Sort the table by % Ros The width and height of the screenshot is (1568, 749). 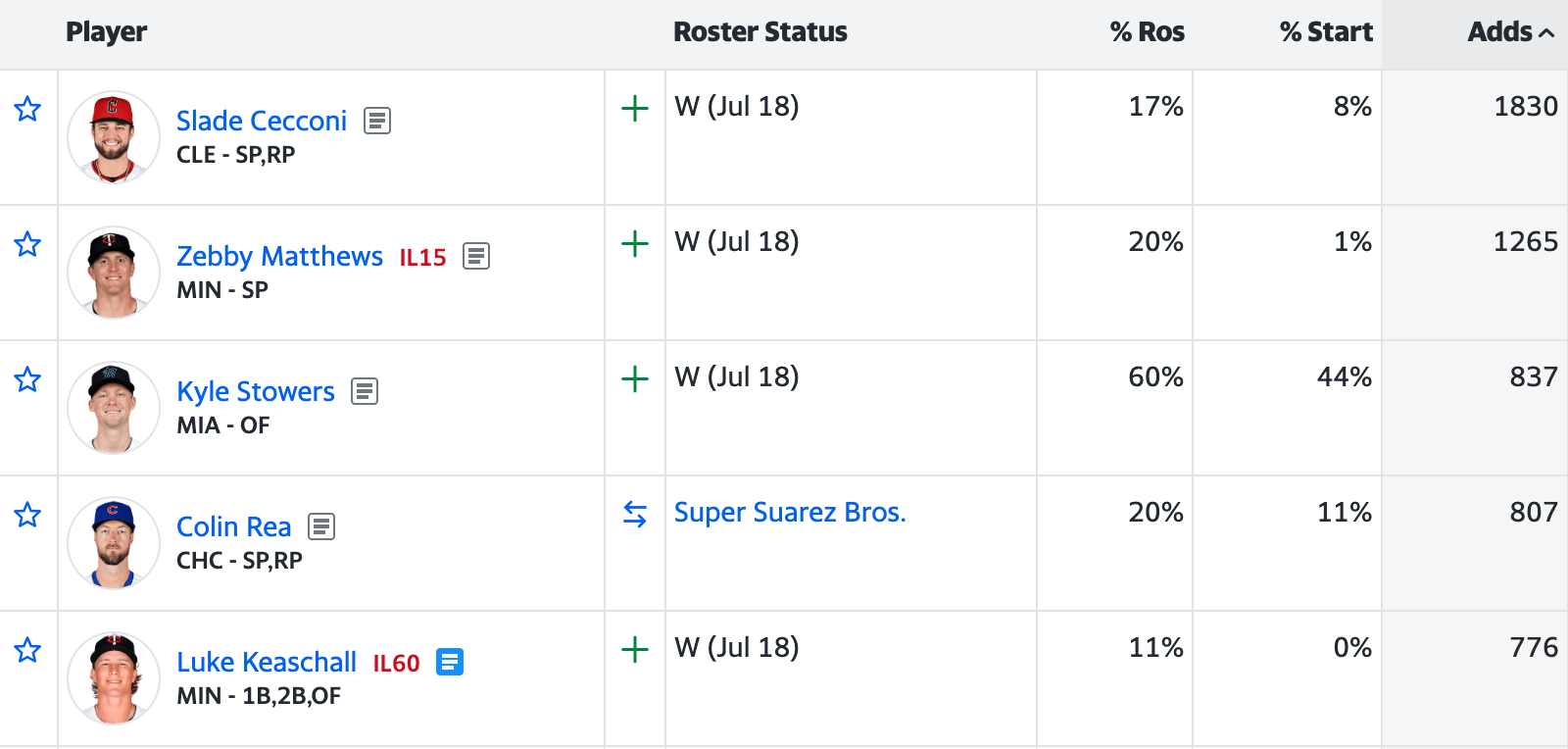pos(1147,32)
